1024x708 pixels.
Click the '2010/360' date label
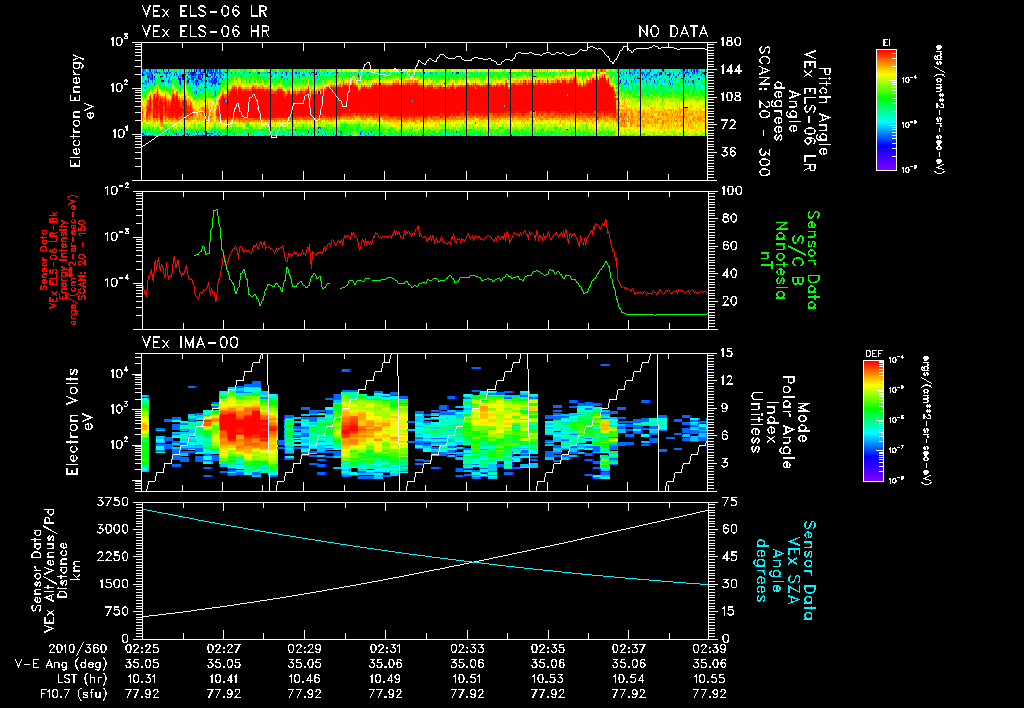(80, 649)
